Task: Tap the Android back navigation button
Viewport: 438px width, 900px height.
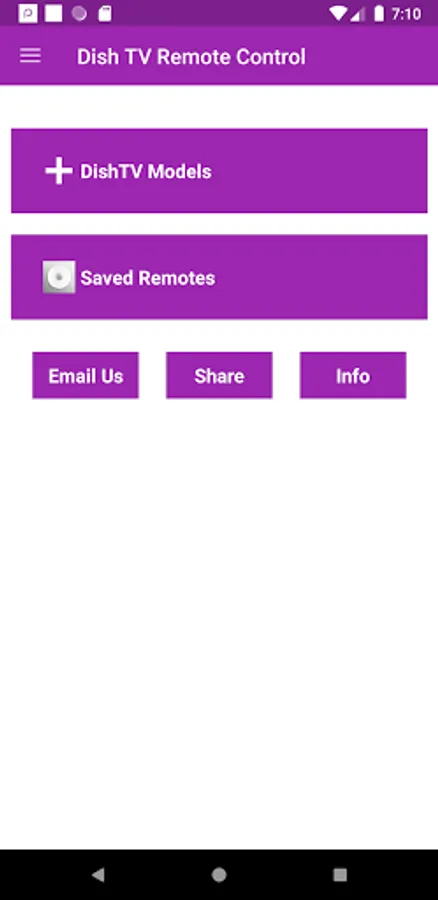Action: click(98, 874)
